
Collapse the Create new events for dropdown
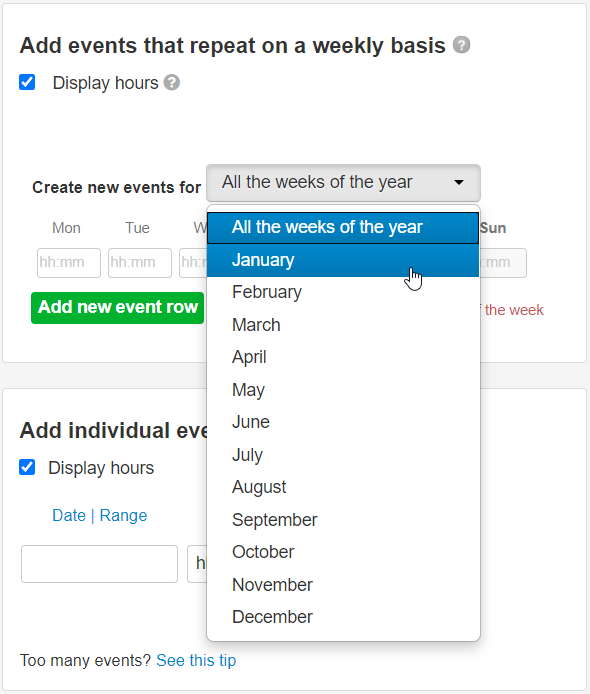(343, 183)
